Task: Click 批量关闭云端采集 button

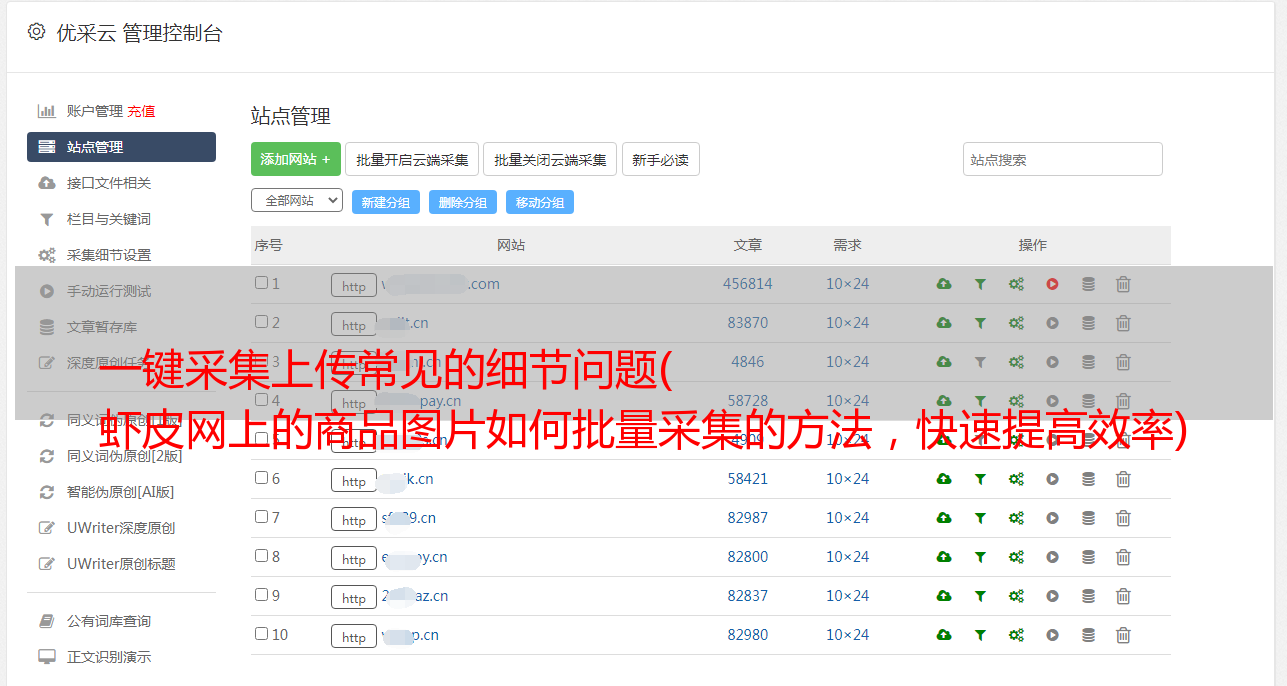Action: (550, 159)
